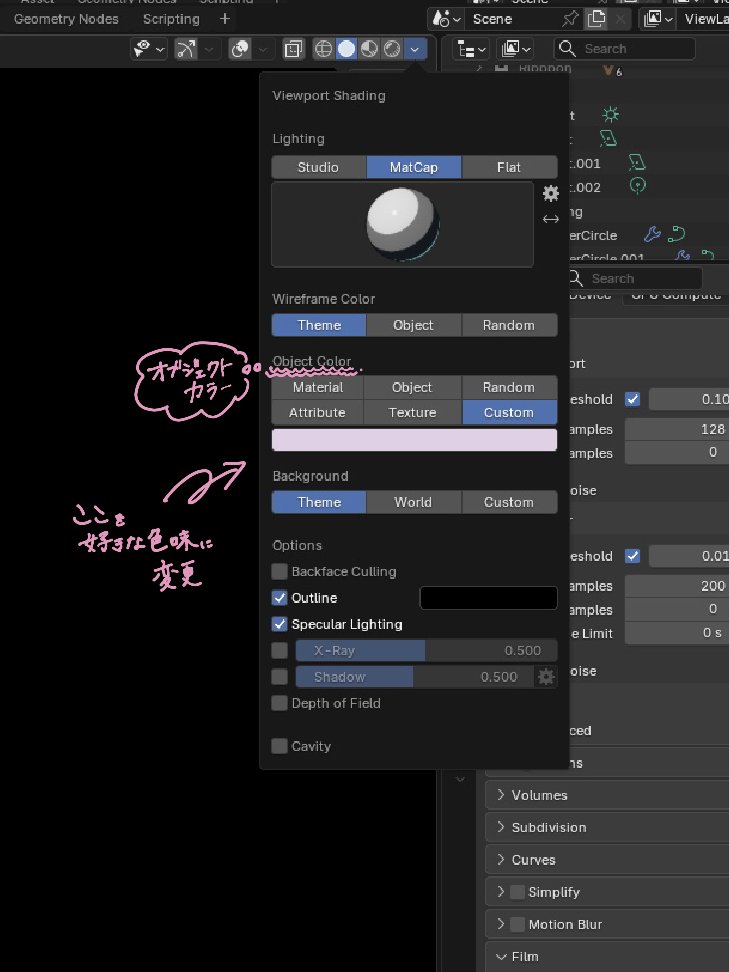Image resolution: width=729 pixels, height=972 pixels.
Task: Flip the MatCap with the arrows icon
Action: 550,219
